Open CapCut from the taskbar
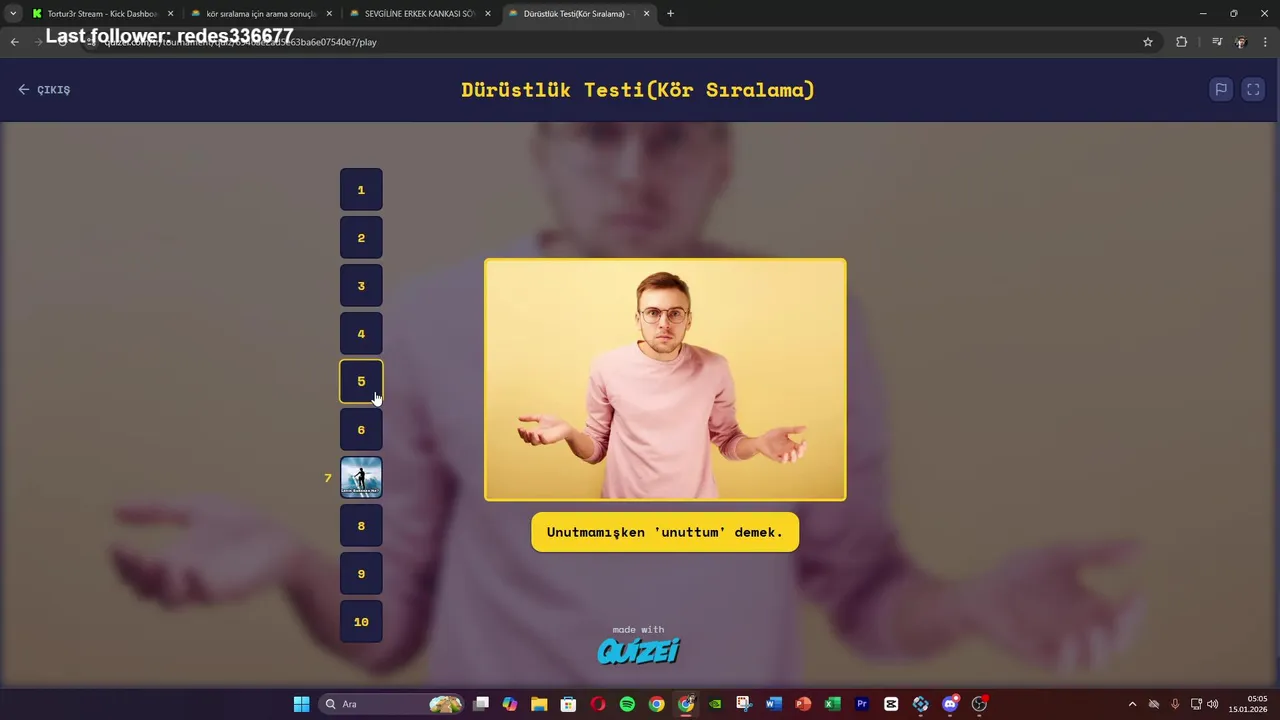 click(x=891, y=704)
